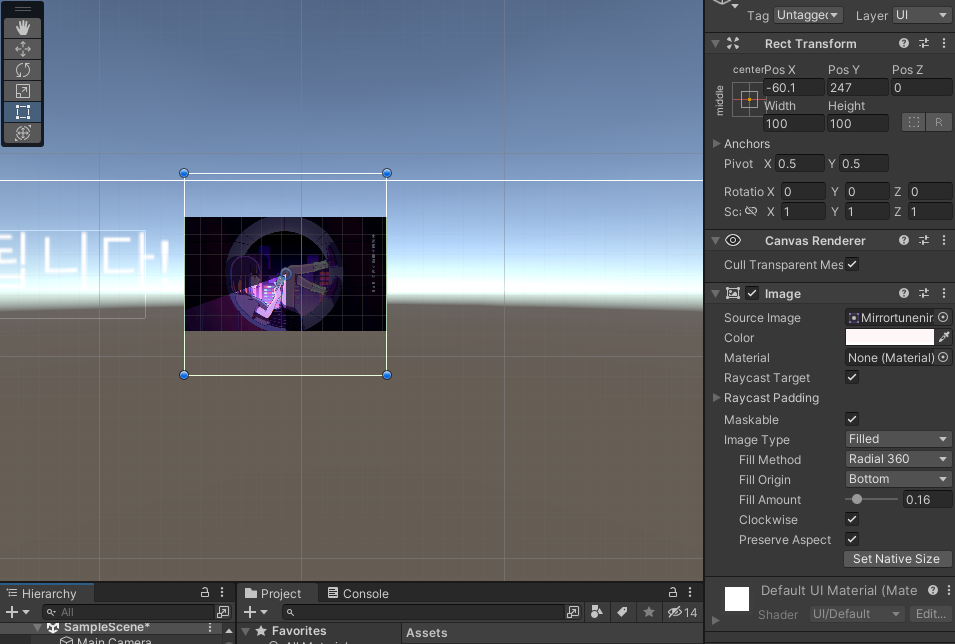Lock the Project panel
Image resolution: width=955 pixels, height=644 pixels.
(673, 592)
